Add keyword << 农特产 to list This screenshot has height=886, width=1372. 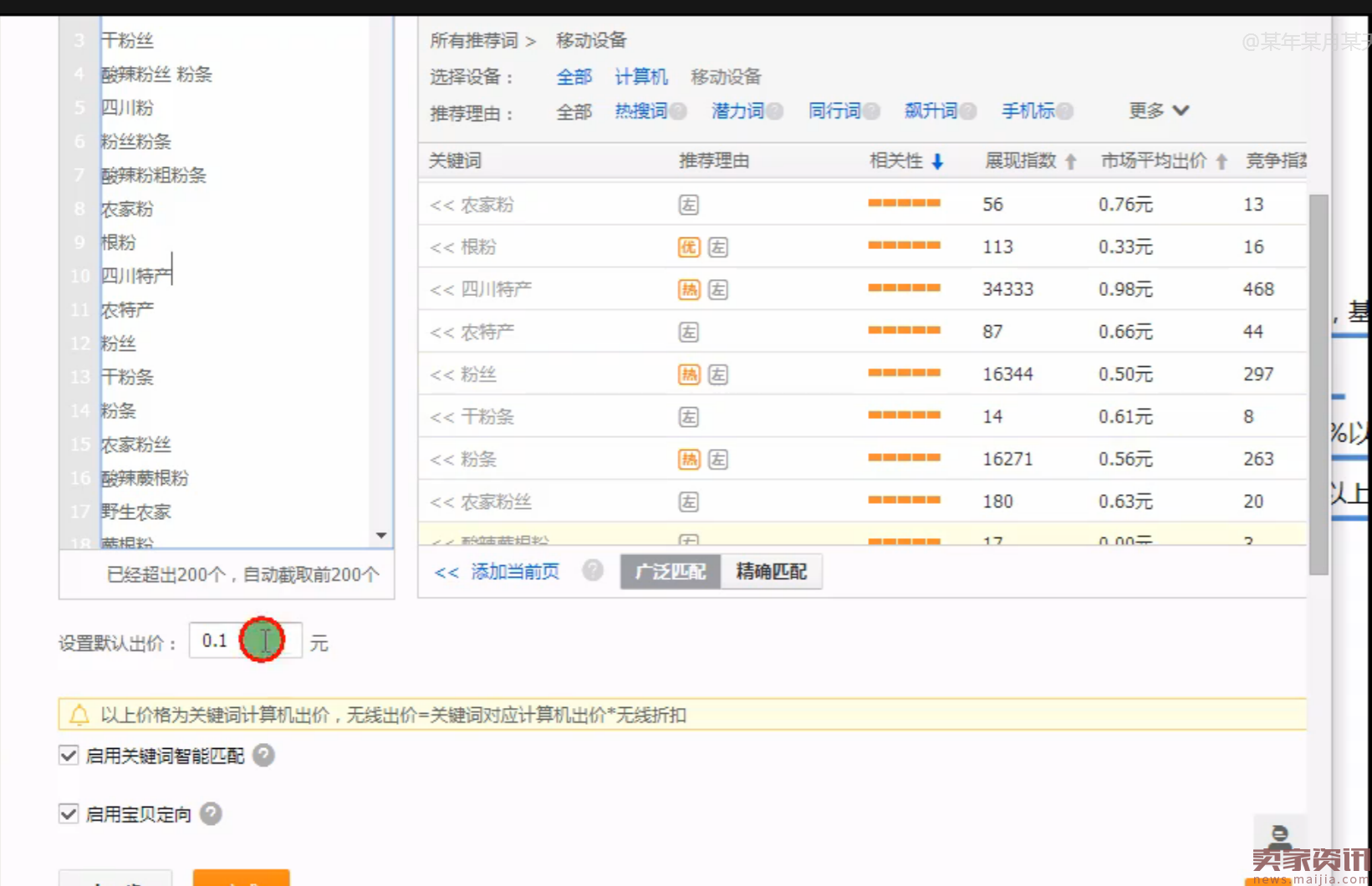tap(472, 333)
